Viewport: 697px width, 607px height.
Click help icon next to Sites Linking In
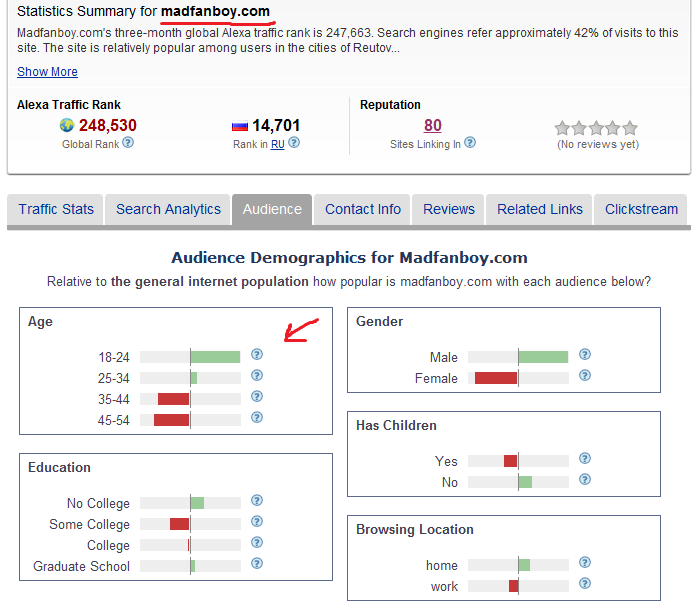pyautogui.click(x=470, y=143)
